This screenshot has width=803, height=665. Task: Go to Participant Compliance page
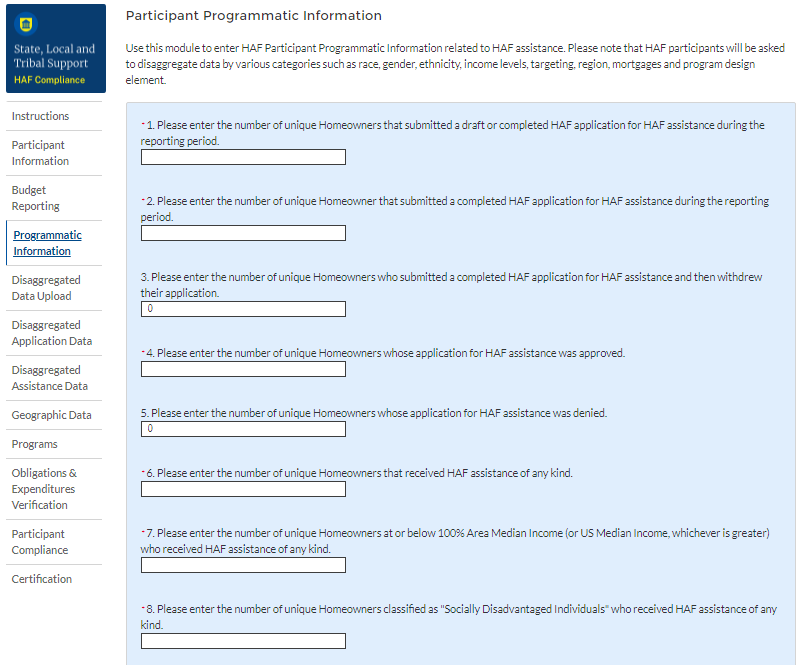[40, 542]
